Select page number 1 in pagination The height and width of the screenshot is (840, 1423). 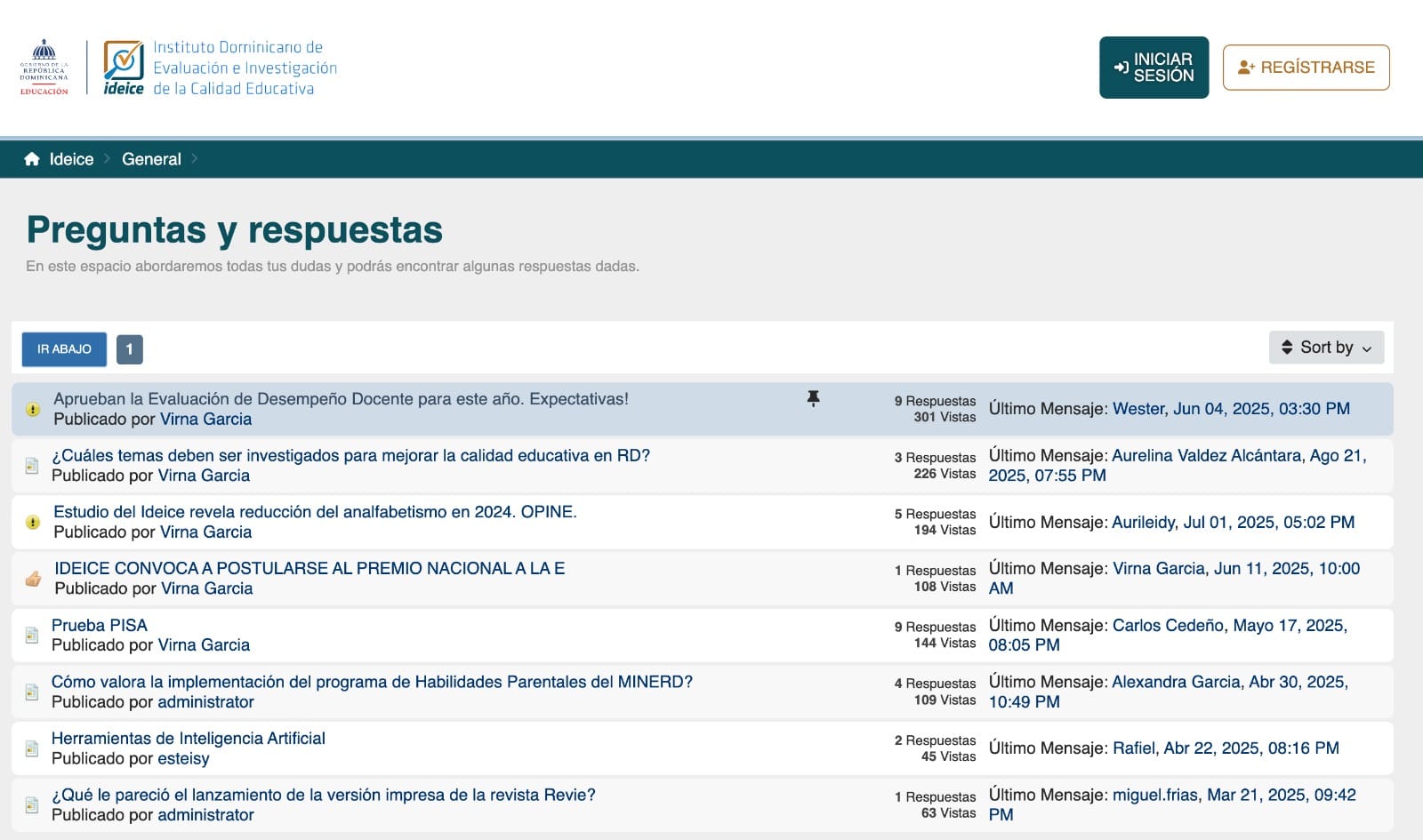129,349
